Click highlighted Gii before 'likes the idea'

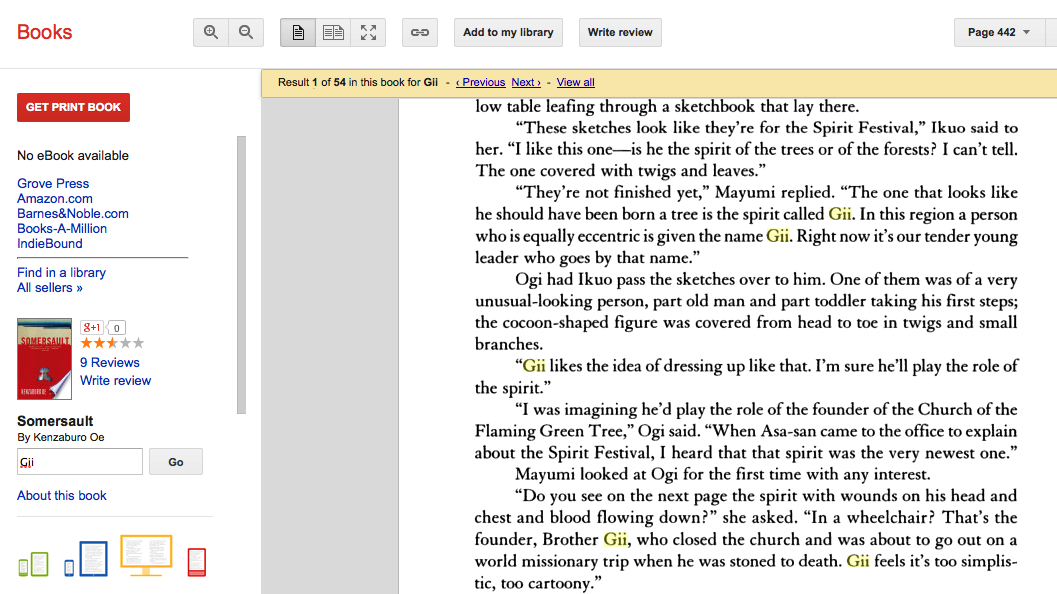[x=534, y=366]
